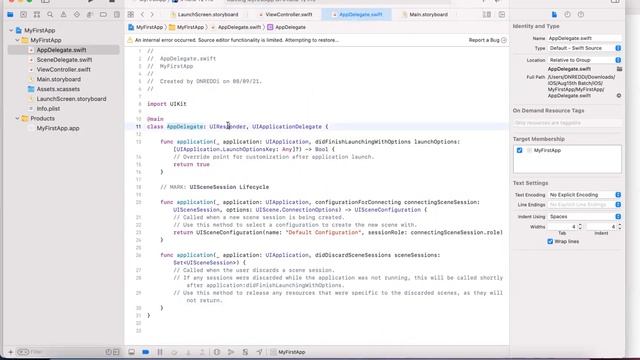
Task: Click AppDelegate class in jump bar
Action: (x=287, y=27)
